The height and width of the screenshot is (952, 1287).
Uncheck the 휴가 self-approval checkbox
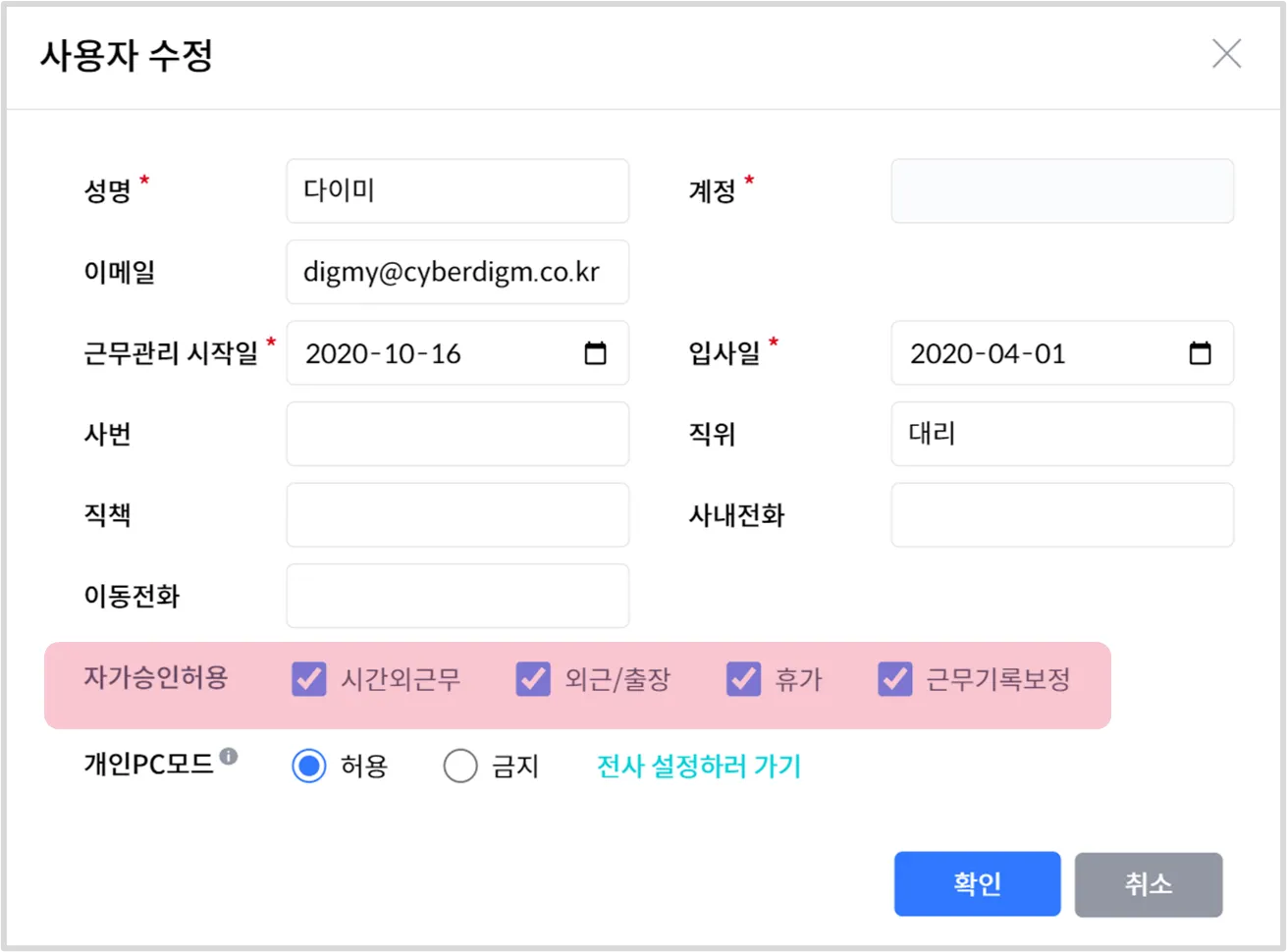(743, 679)
